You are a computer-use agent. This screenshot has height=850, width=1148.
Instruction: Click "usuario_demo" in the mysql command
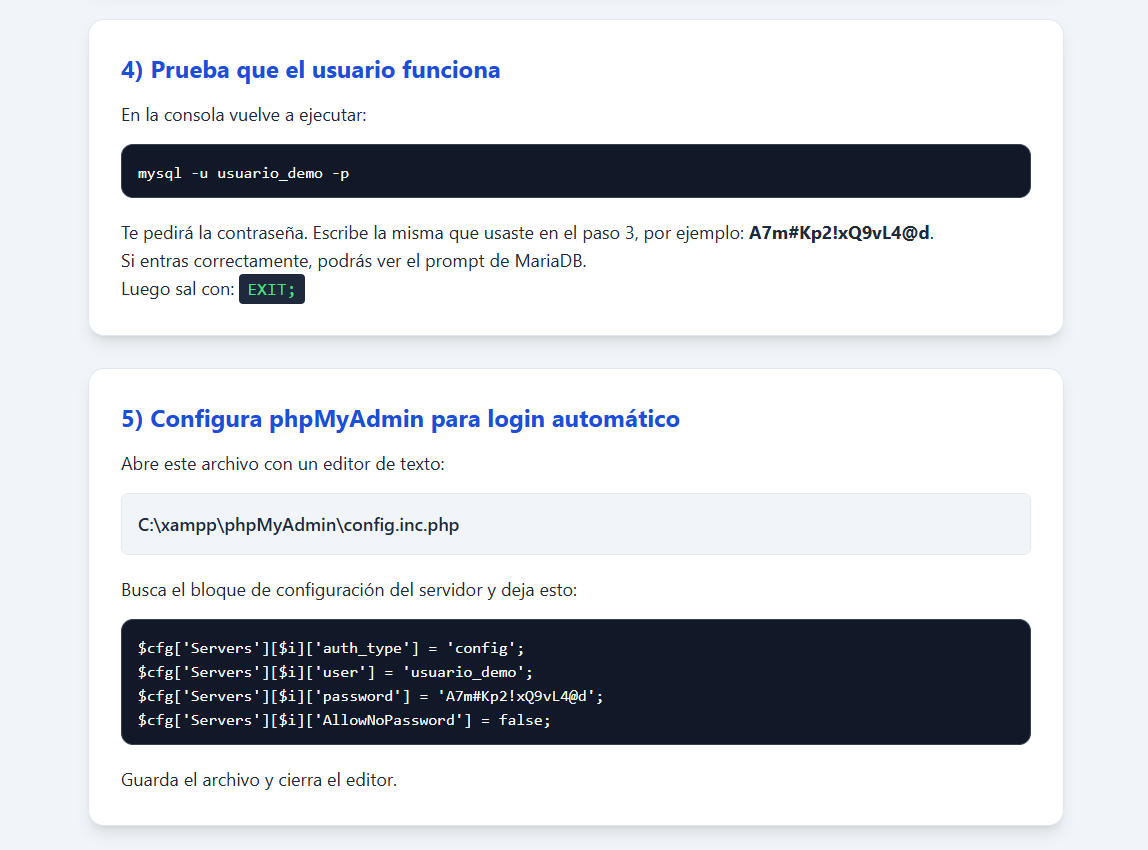[x=269, y=174]
